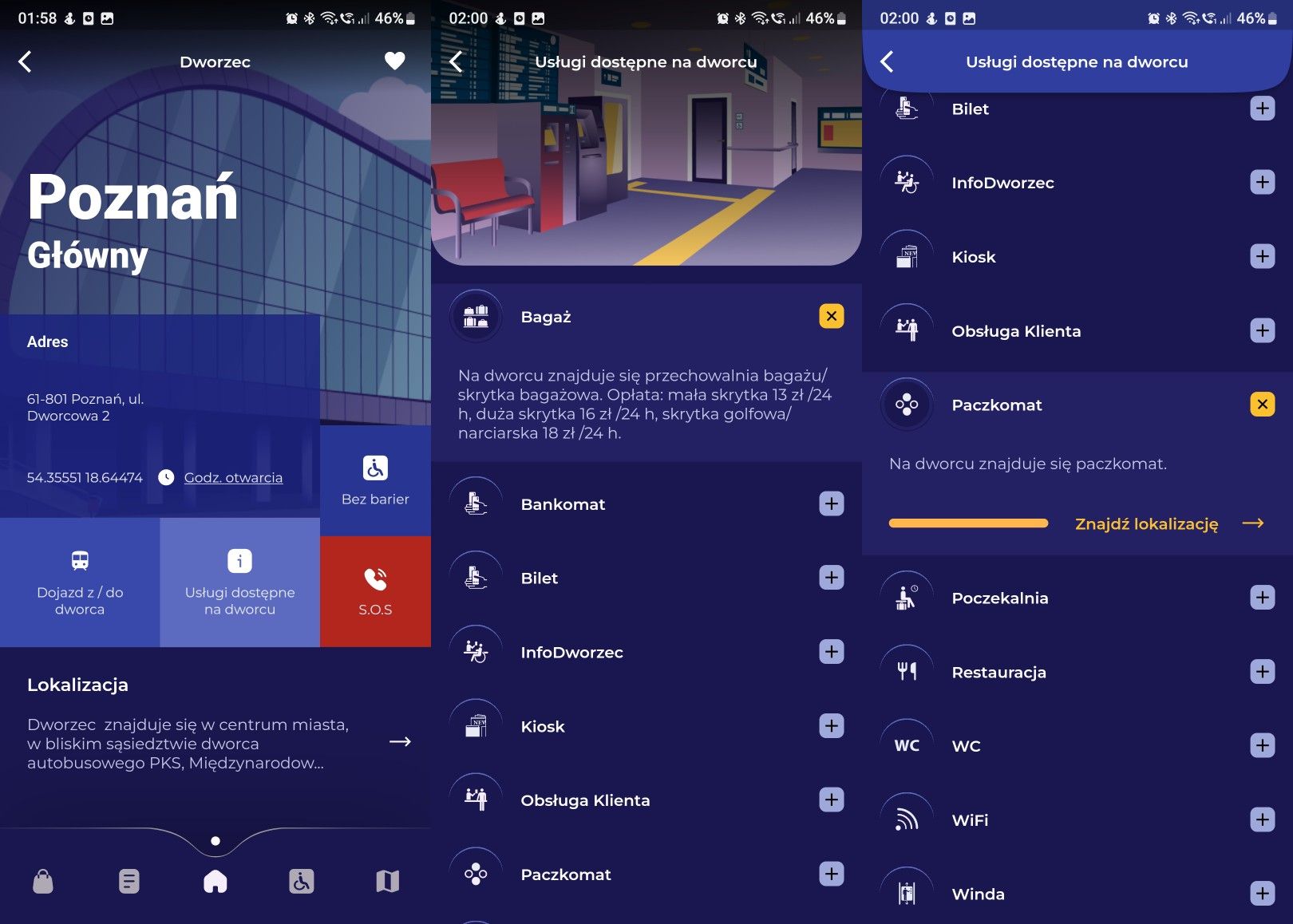
Task: Collapse the Paczkomat section with the yellow X
Action: coord(1263,405)
